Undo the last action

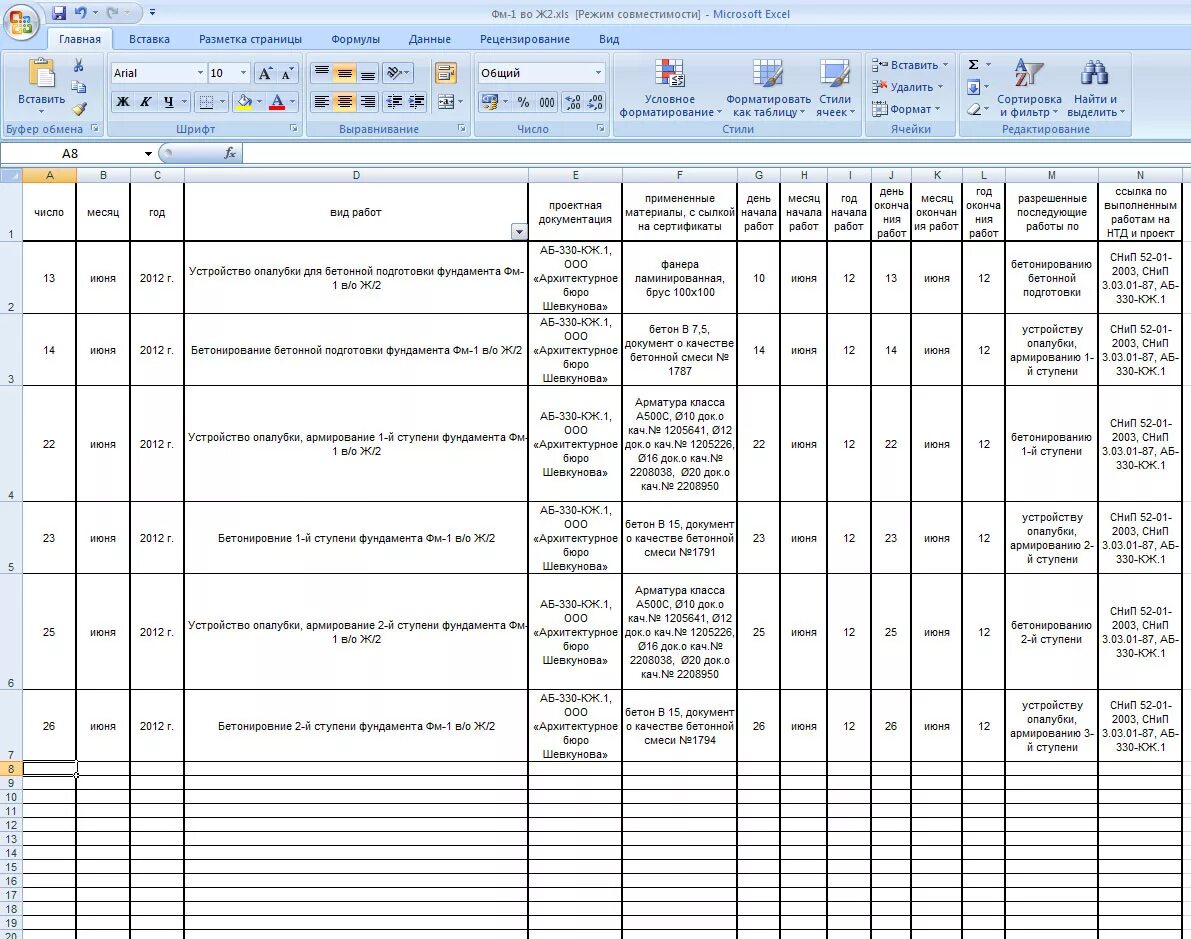81,13
